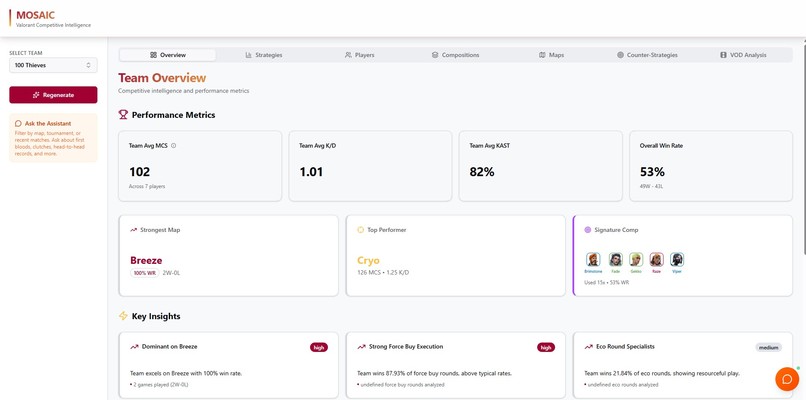
Task: Click the lightning icon beside Key Insights
Action: pos(123,316)
